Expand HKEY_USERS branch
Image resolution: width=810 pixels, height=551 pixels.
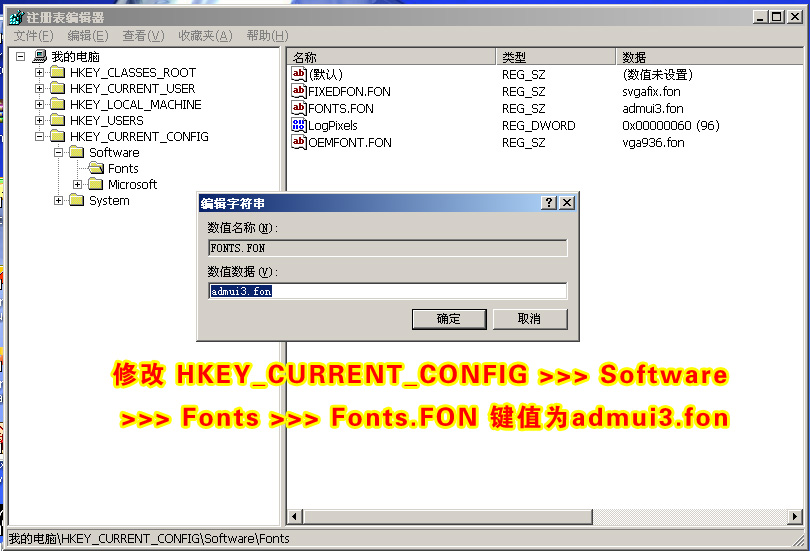click(39, 120)
